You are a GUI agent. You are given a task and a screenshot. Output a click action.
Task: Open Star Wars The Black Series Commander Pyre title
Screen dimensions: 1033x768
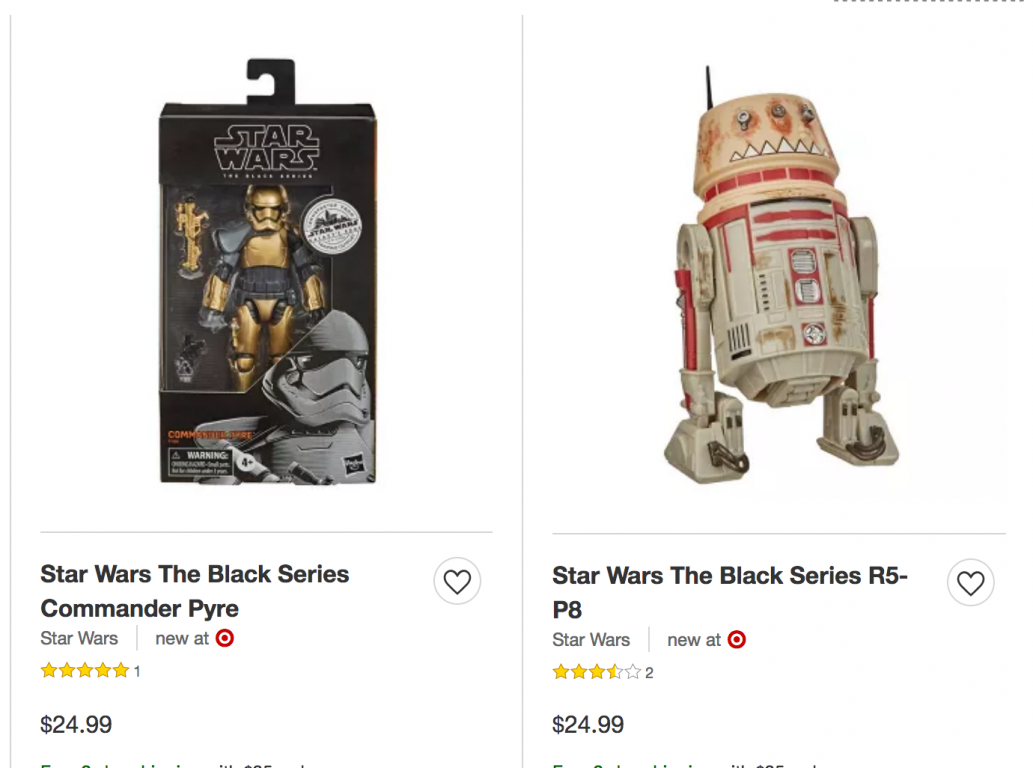(195, 591)
